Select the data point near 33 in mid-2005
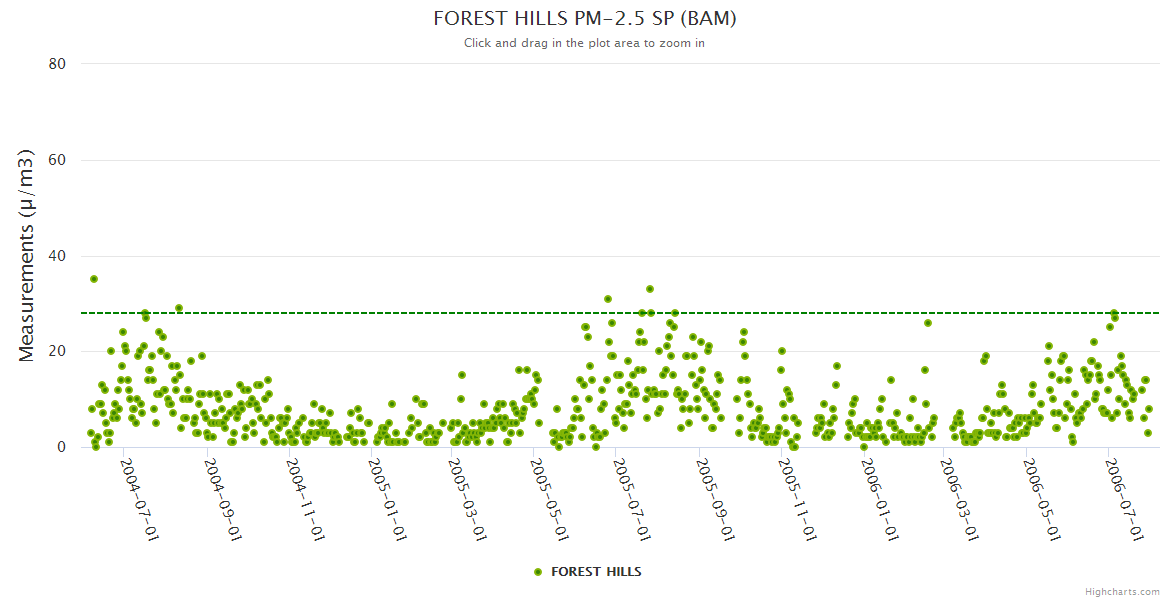 (650, 289)
